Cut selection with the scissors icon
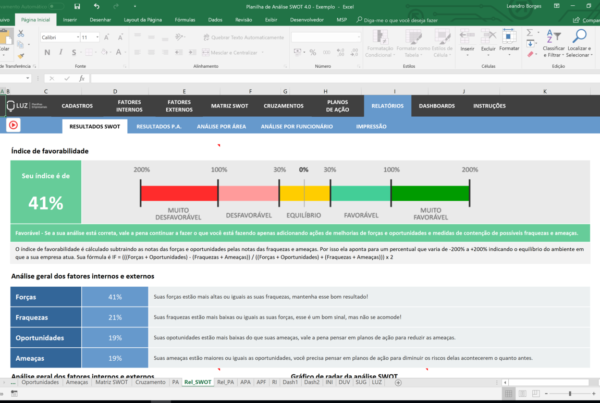600x403 pixels. tap(21, 34)
